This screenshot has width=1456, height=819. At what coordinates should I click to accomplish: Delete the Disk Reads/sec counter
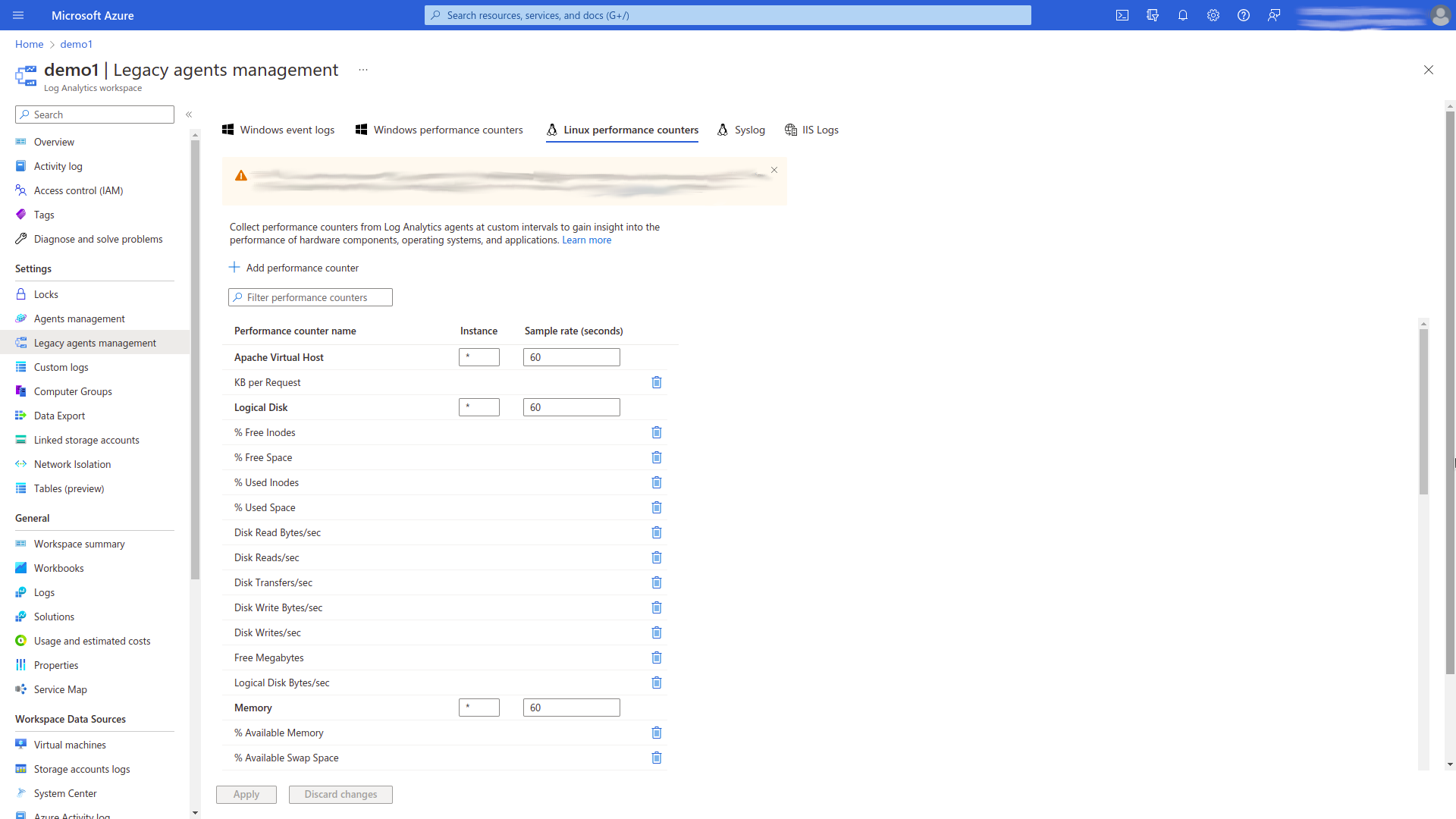tap(657, 557)
